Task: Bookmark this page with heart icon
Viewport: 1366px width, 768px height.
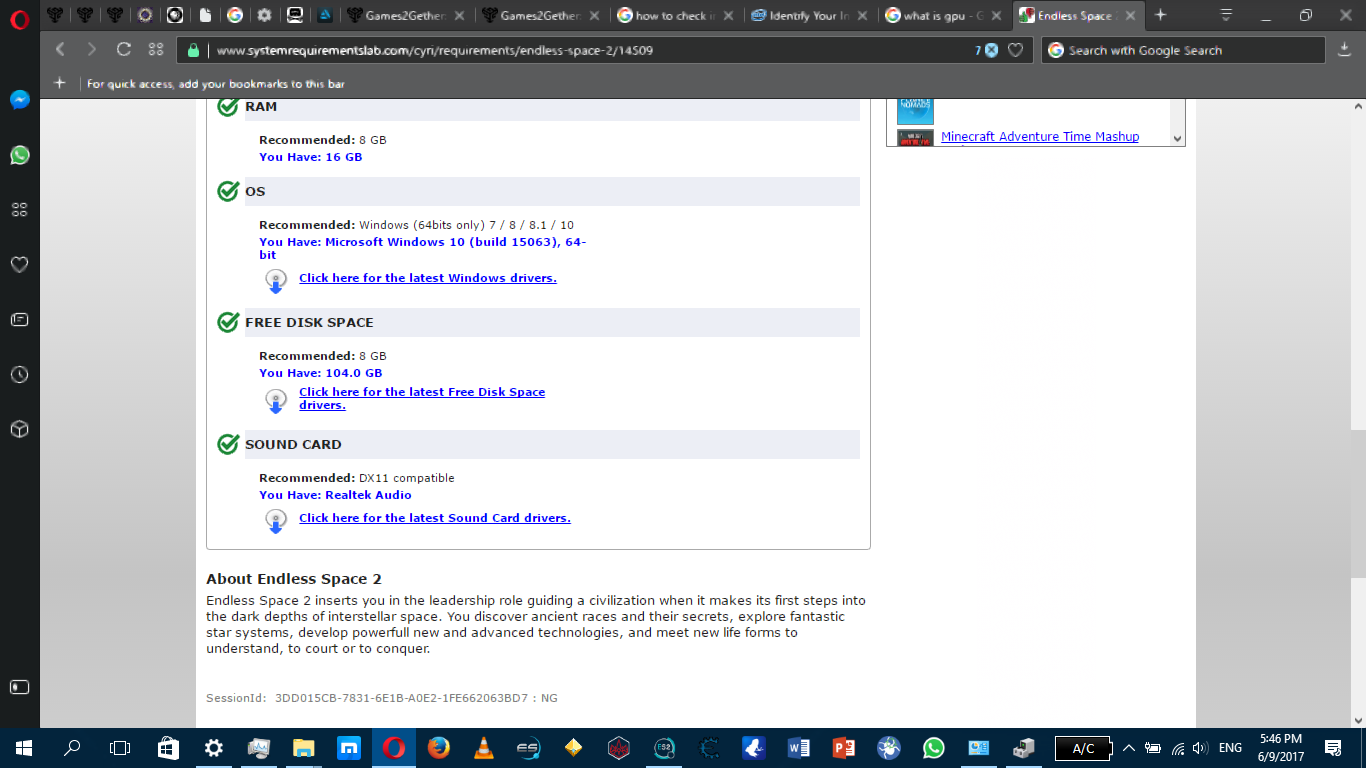Action: pyautogui.click(x=1016, y=50)
